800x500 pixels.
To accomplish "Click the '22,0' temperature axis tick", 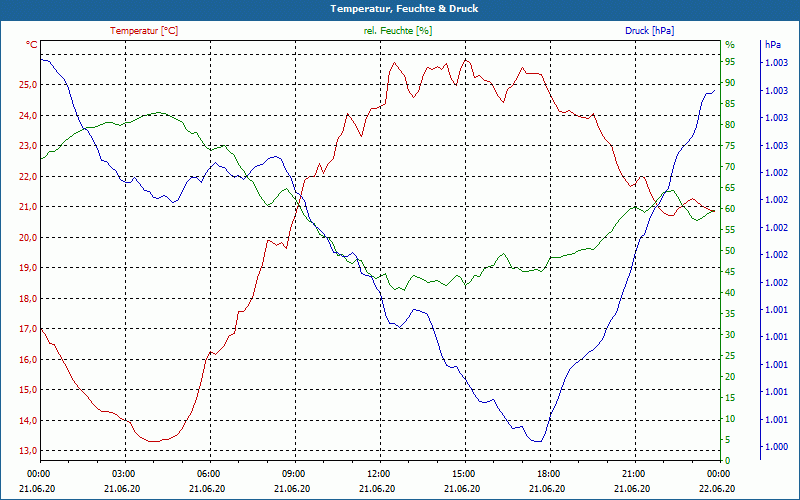I will (x=28, y=177).
